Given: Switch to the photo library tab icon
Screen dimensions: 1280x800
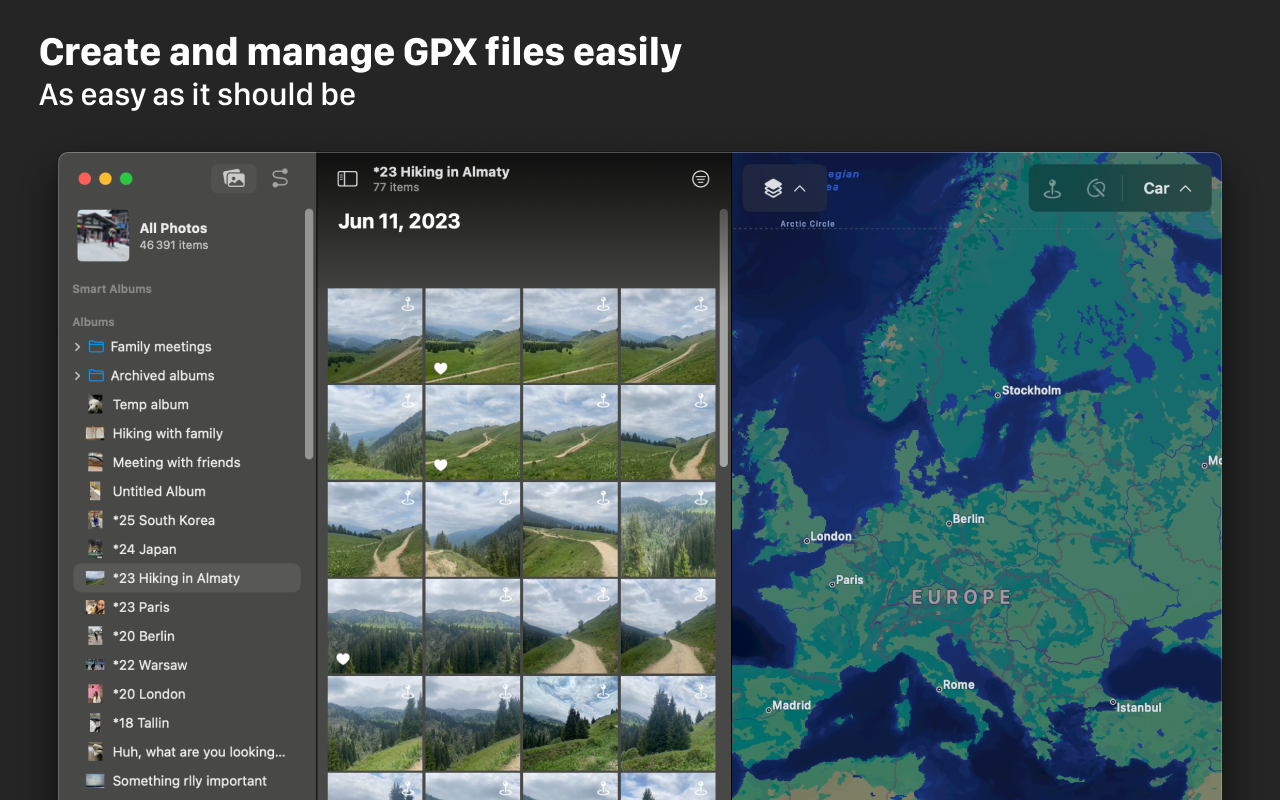Looking at the screenshot, I should [x=234, y=178].
